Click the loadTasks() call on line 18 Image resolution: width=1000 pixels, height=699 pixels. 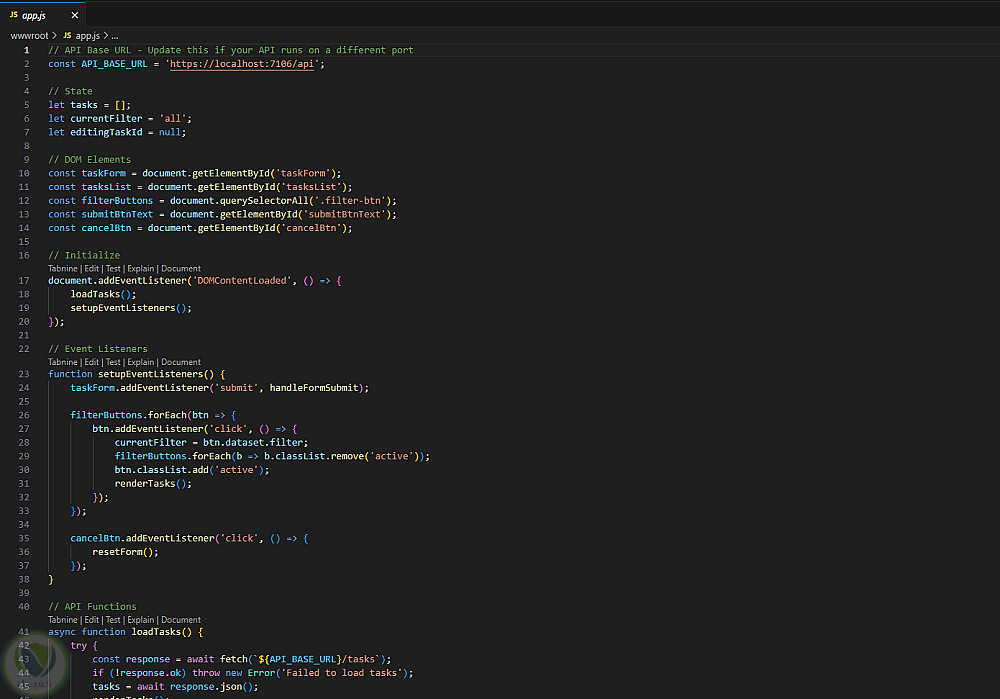[x=101, y=294]
